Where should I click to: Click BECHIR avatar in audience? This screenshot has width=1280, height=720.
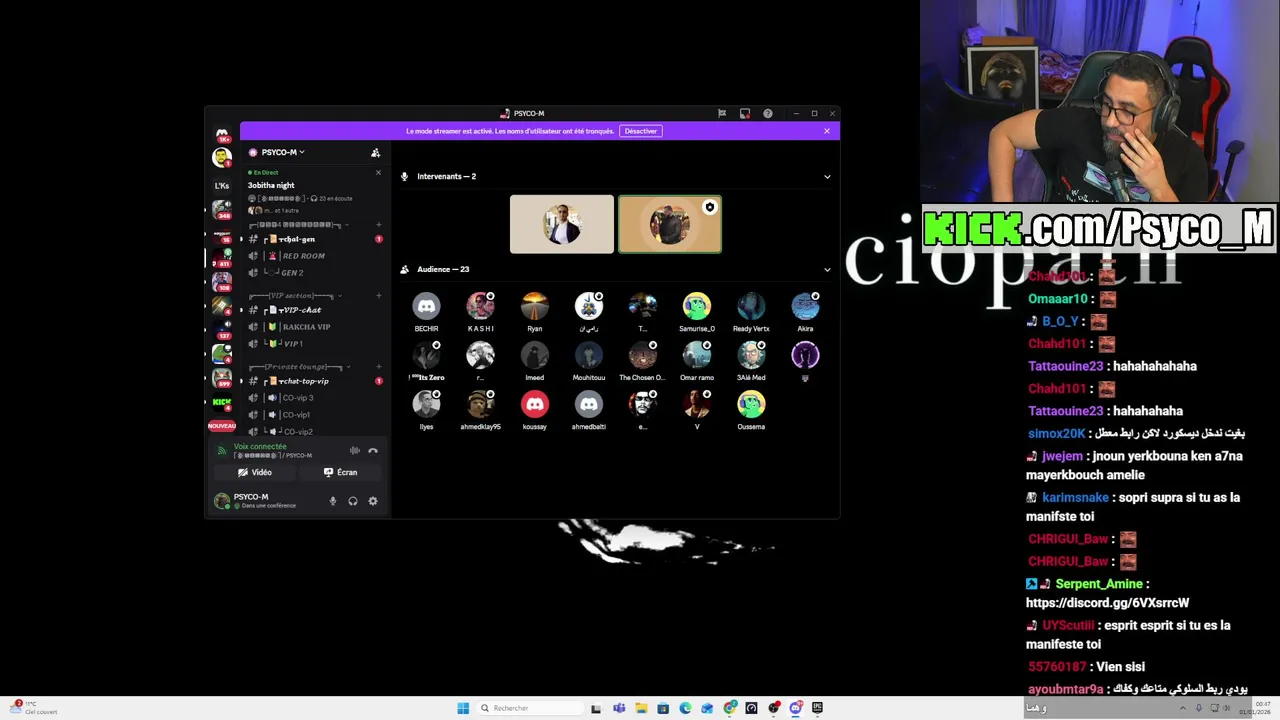427,306
